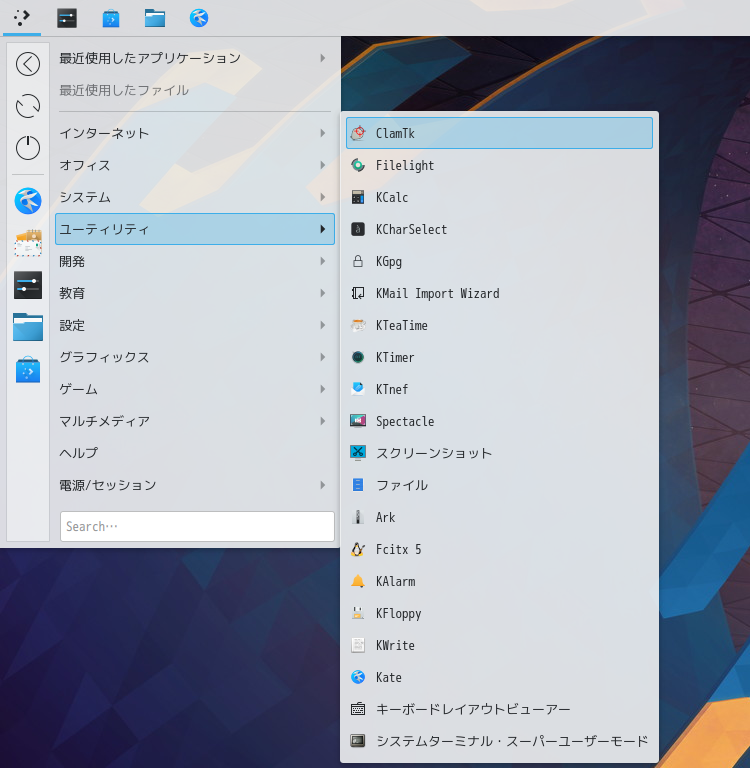Launch Kate from its icon

click(x=358, y=677)
